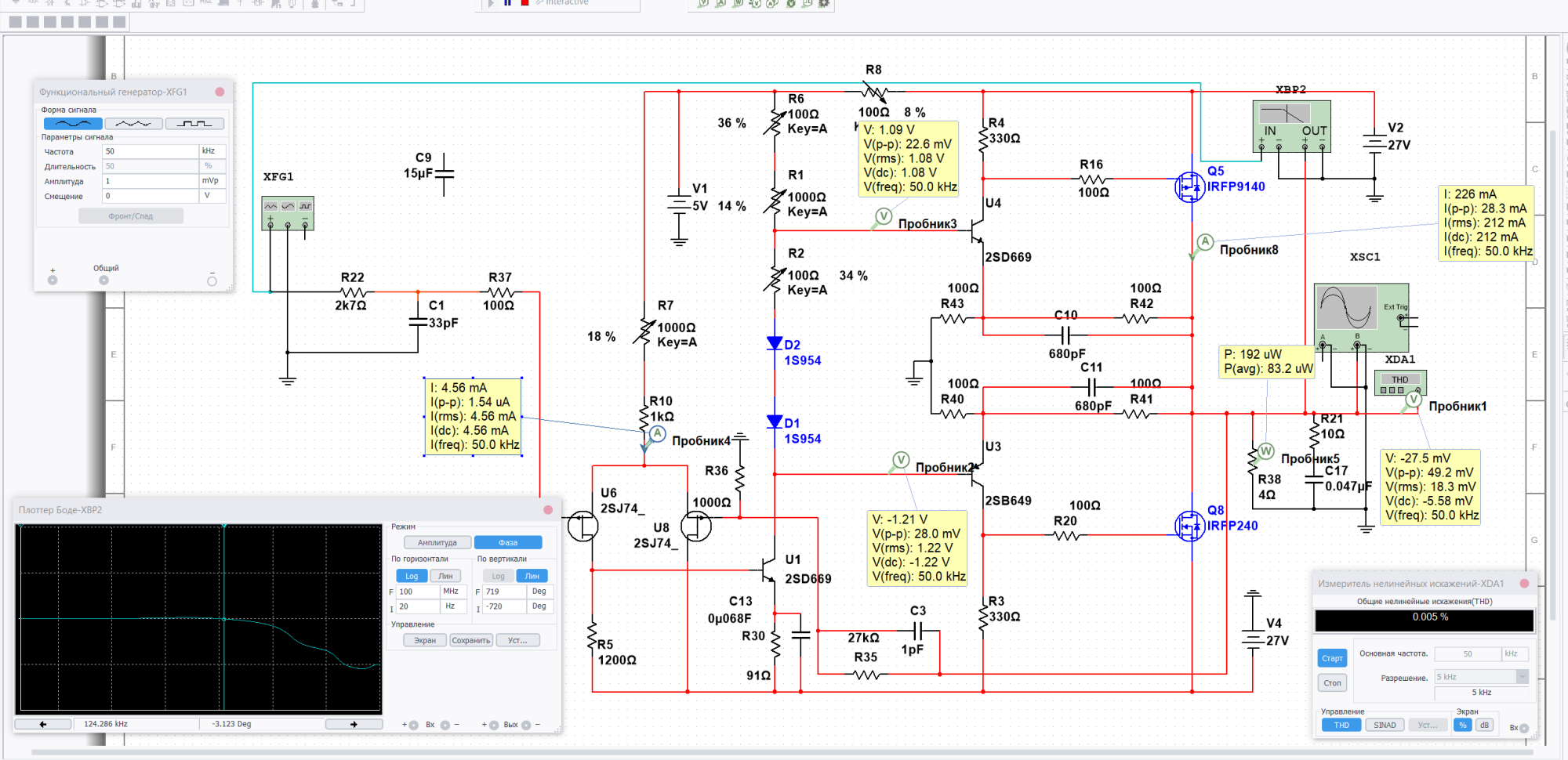Select JFET transistor U6 2SJ74
The width and height of the screenshot is (1568, 760).
[583, 526]
